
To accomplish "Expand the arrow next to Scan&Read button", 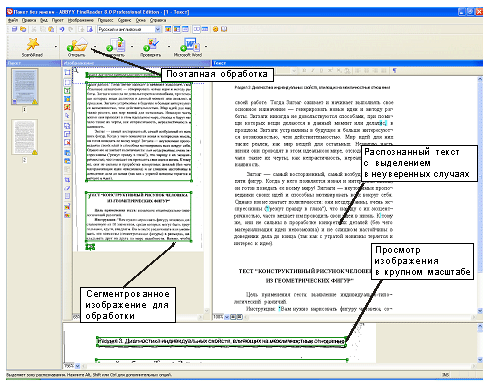I will pyautogui.click(x=56, y=46).
